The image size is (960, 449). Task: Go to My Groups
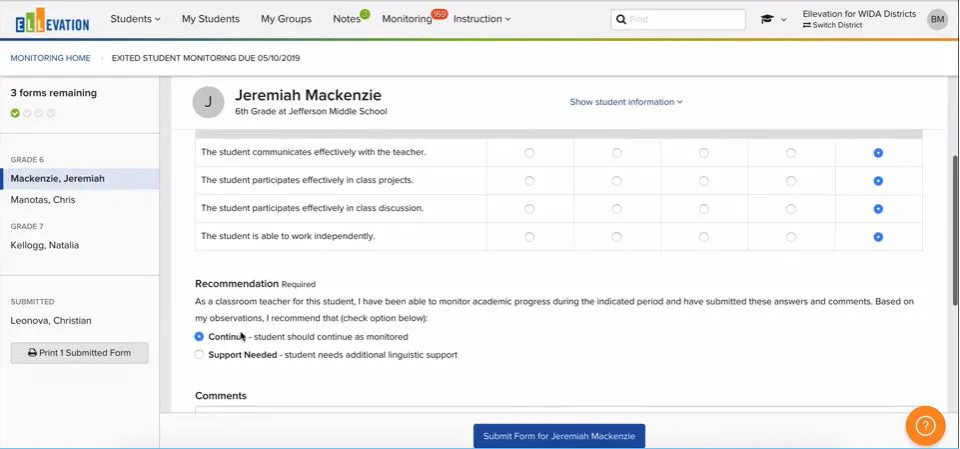tap(286, 19)
